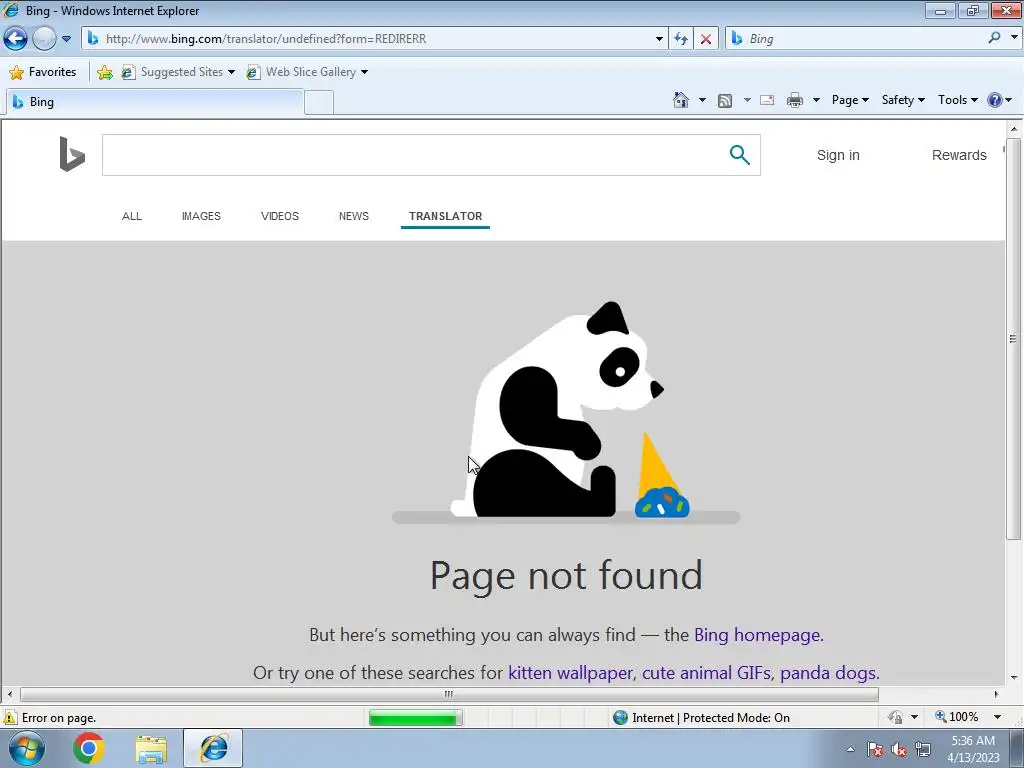Click the Back navigation button
The width and height of the screenshot is (1024, 768).
[x=15, y=39]
